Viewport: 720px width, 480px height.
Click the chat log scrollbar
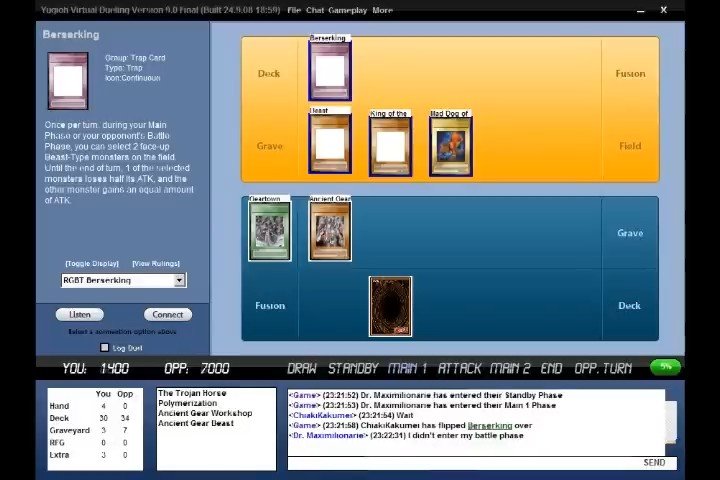671,422
